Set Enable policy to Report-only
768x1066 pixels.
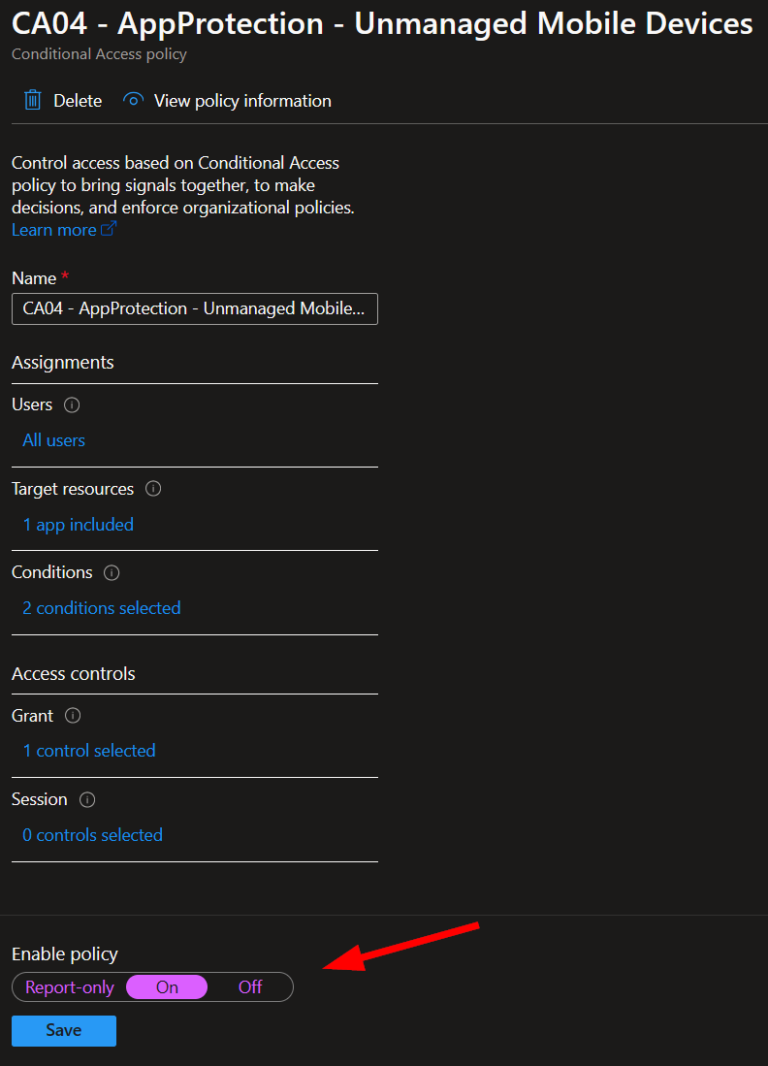pos(68,987)
